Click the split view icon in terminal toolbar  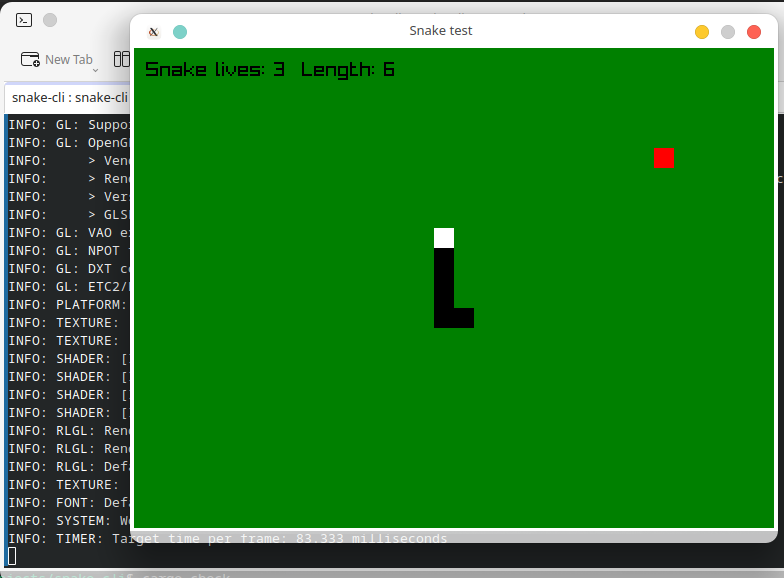(x=122, y=59)
